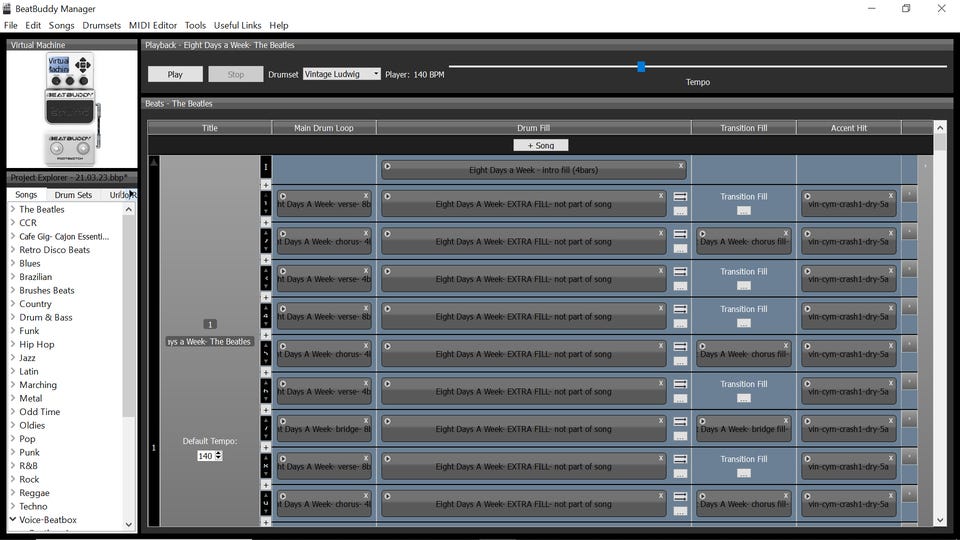Preview the bridge fill transition clip
Viewport: 960px width, 540px height.
tap(702, 421)
